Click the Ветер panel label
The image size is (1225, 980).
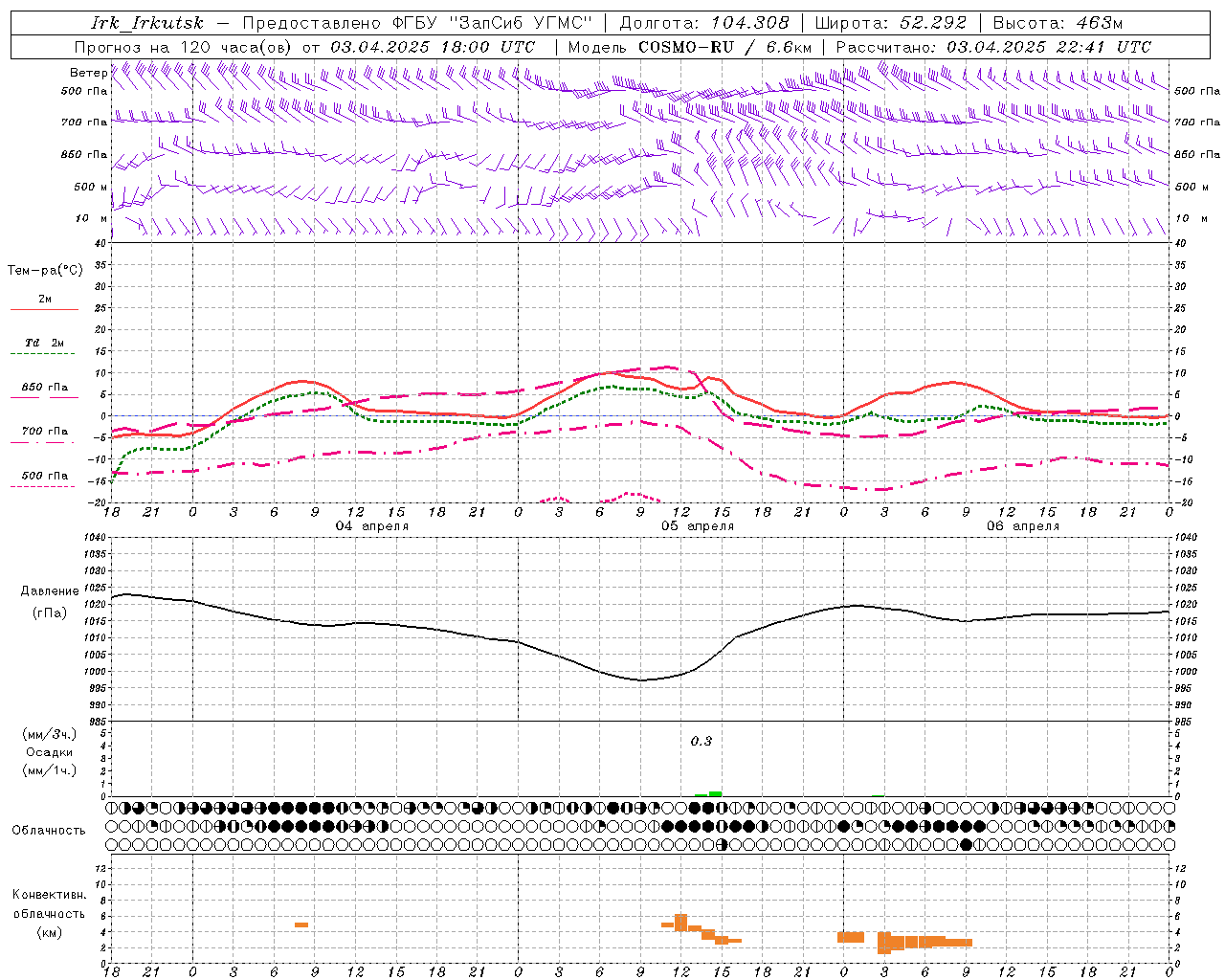(88, 73)
